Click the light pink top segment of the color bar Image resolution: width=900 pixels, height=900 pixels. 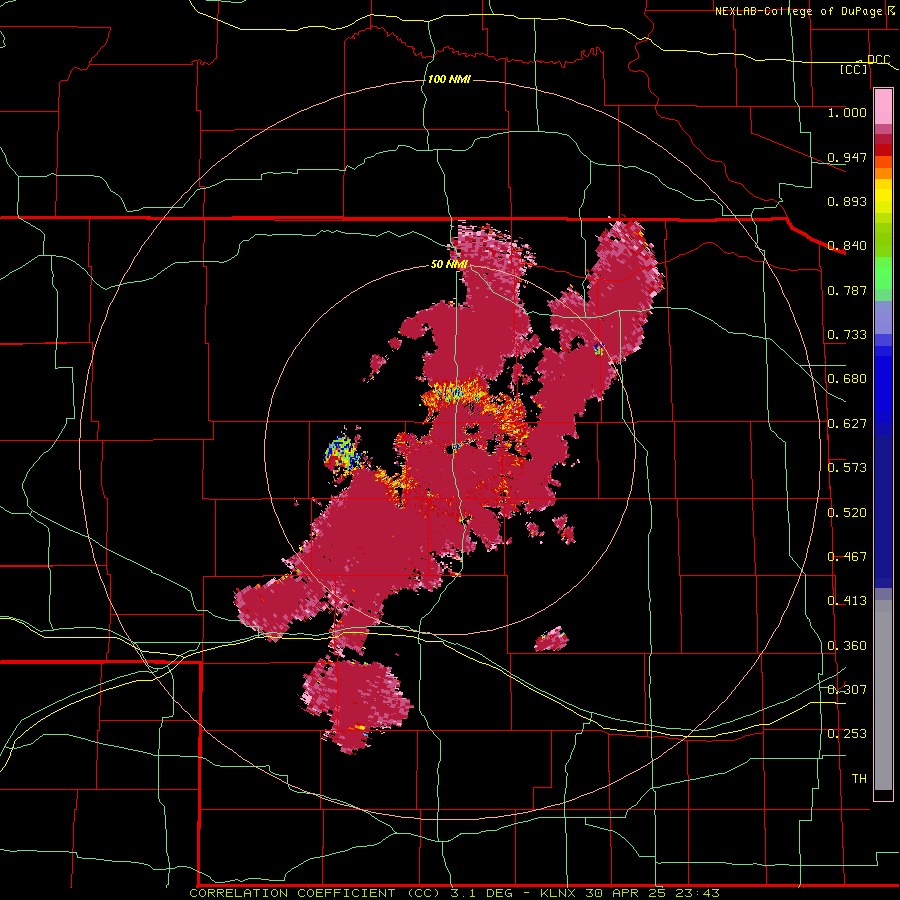click(x=883, y=107)
